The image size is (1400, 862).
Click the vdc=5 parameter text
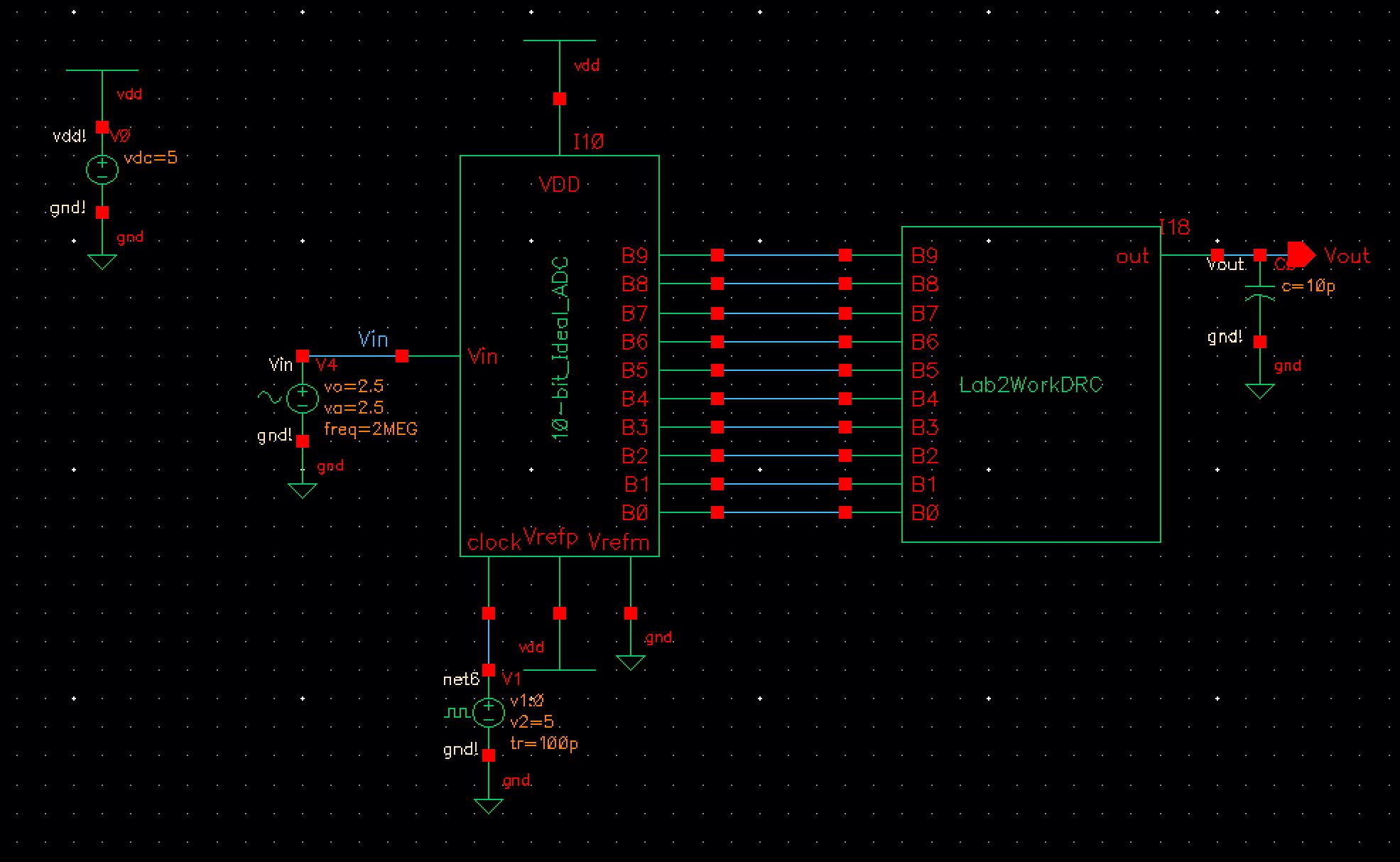[151, 158]
